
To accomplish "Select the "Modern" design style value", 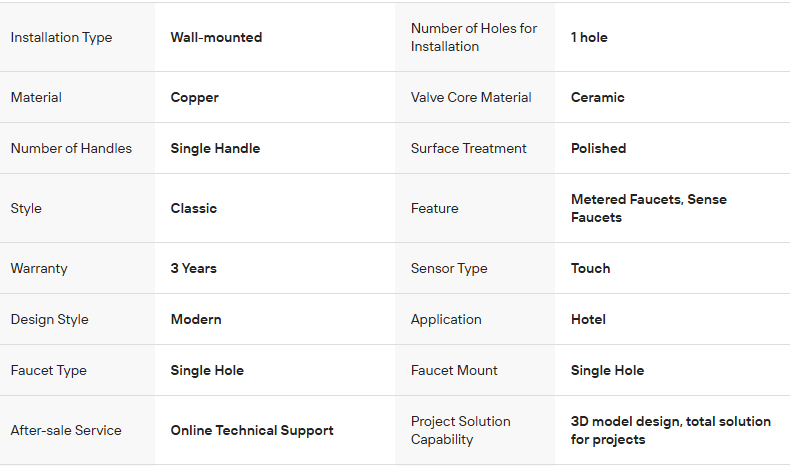I will coord(196,319).
